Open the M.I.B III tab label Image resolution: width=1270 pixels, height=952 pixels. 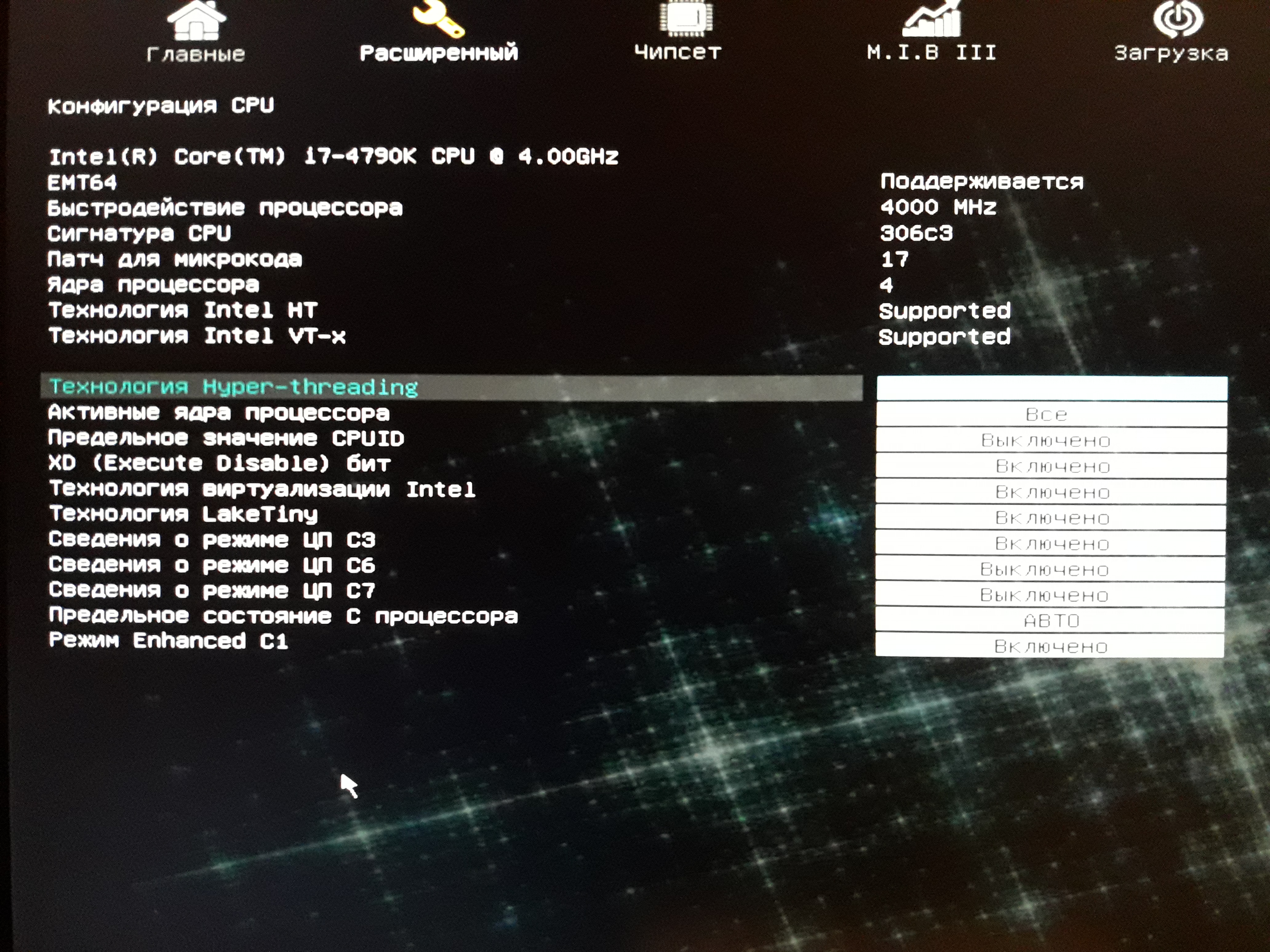click(x=931, y=53)
